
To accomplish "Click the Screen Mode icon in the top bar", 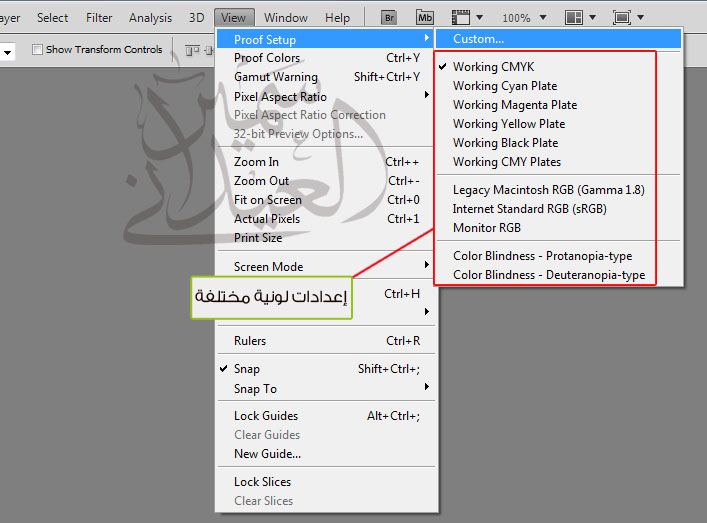I will pos(622,18).
